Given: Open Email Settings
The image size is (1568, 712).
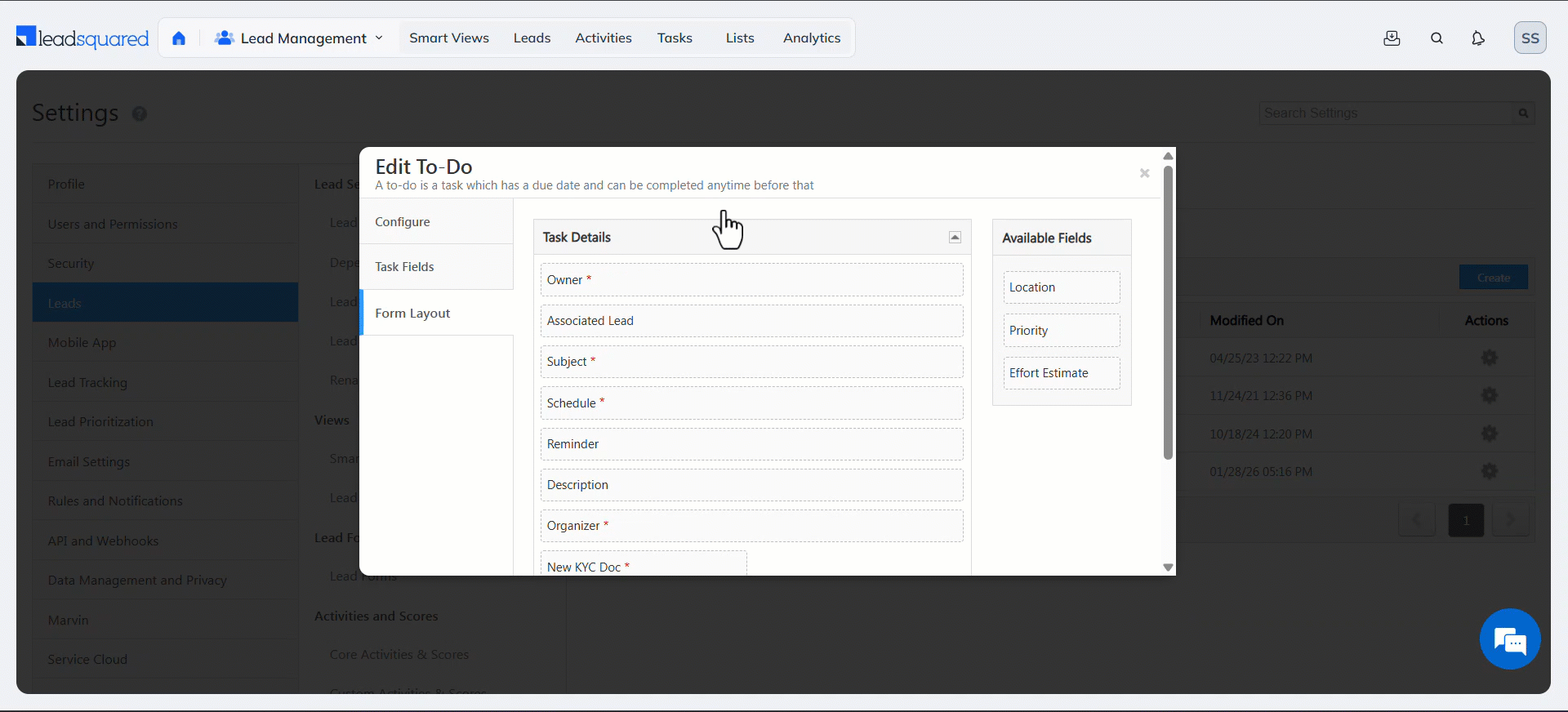Looking at the screenshot, I should point(165,461).
